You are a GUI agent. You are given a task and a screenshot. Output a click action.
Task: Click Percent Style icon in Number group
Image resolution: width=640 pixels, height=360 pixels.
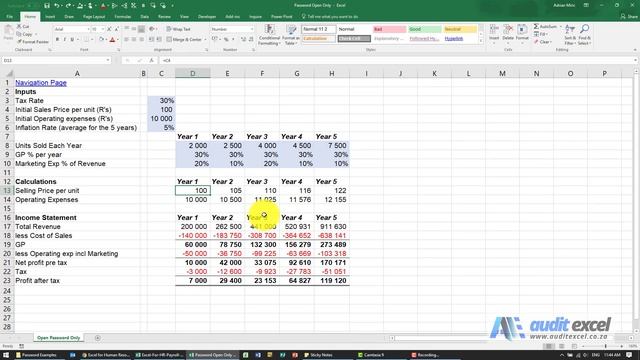(226, 40)
